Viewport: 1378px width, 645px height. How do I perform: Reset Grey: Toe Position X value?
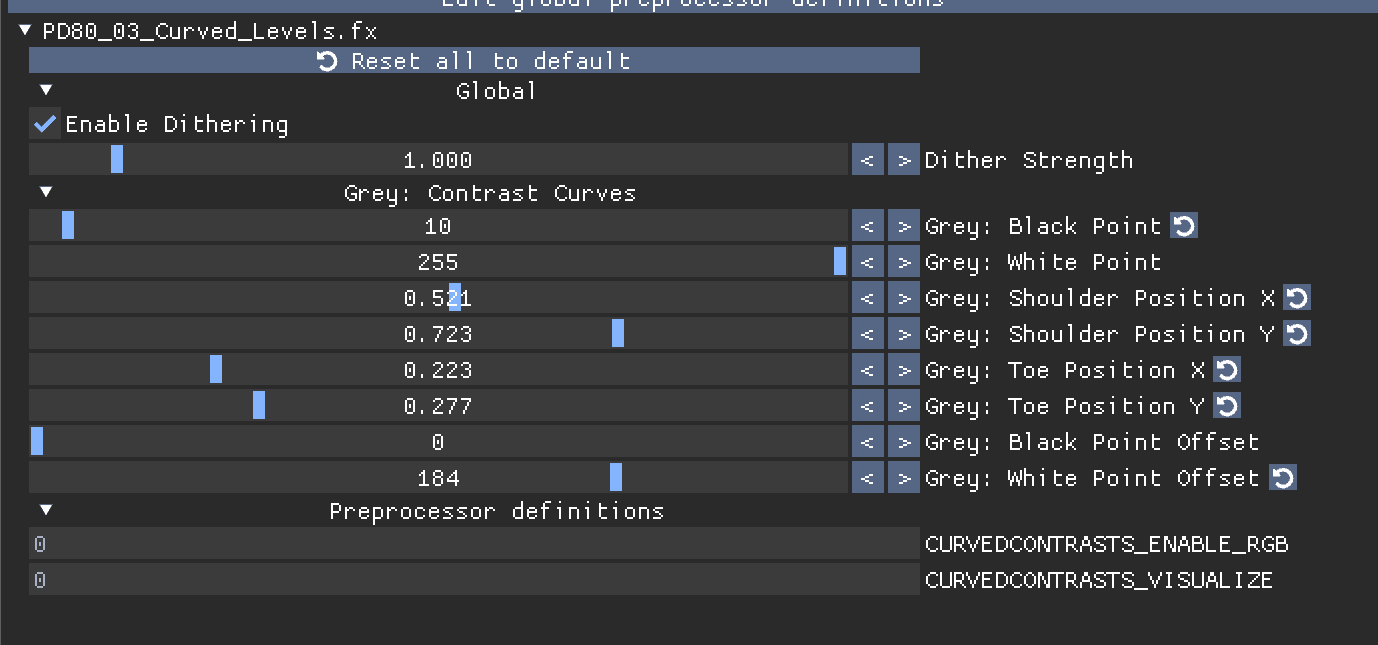[1227, 370]
